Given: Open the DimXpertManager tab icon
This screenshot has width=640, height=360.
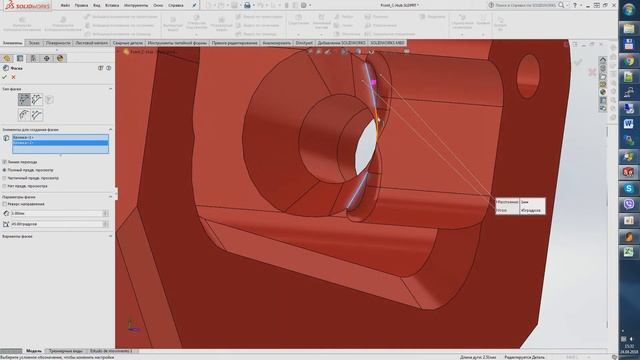Looking at the screenshot, I should (47, 58).
